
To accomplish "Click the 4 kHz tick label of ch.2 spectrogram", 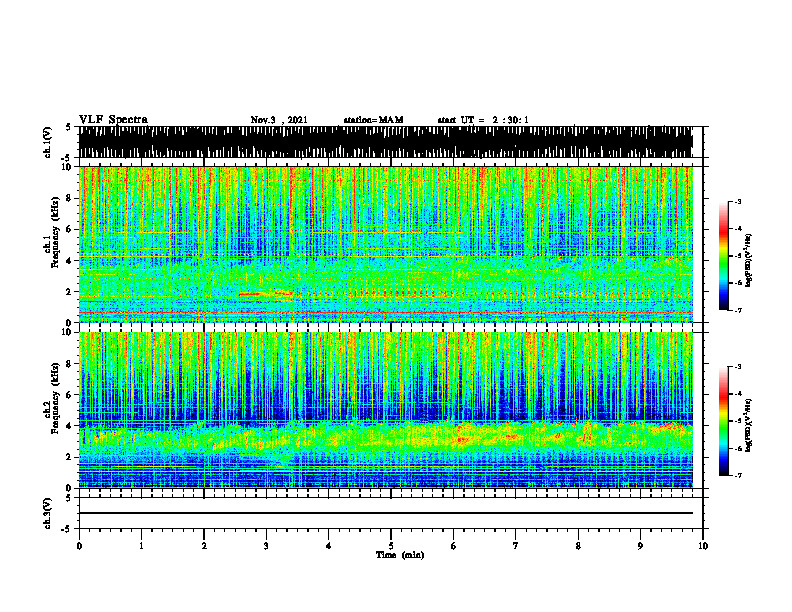I will [70, 427].
